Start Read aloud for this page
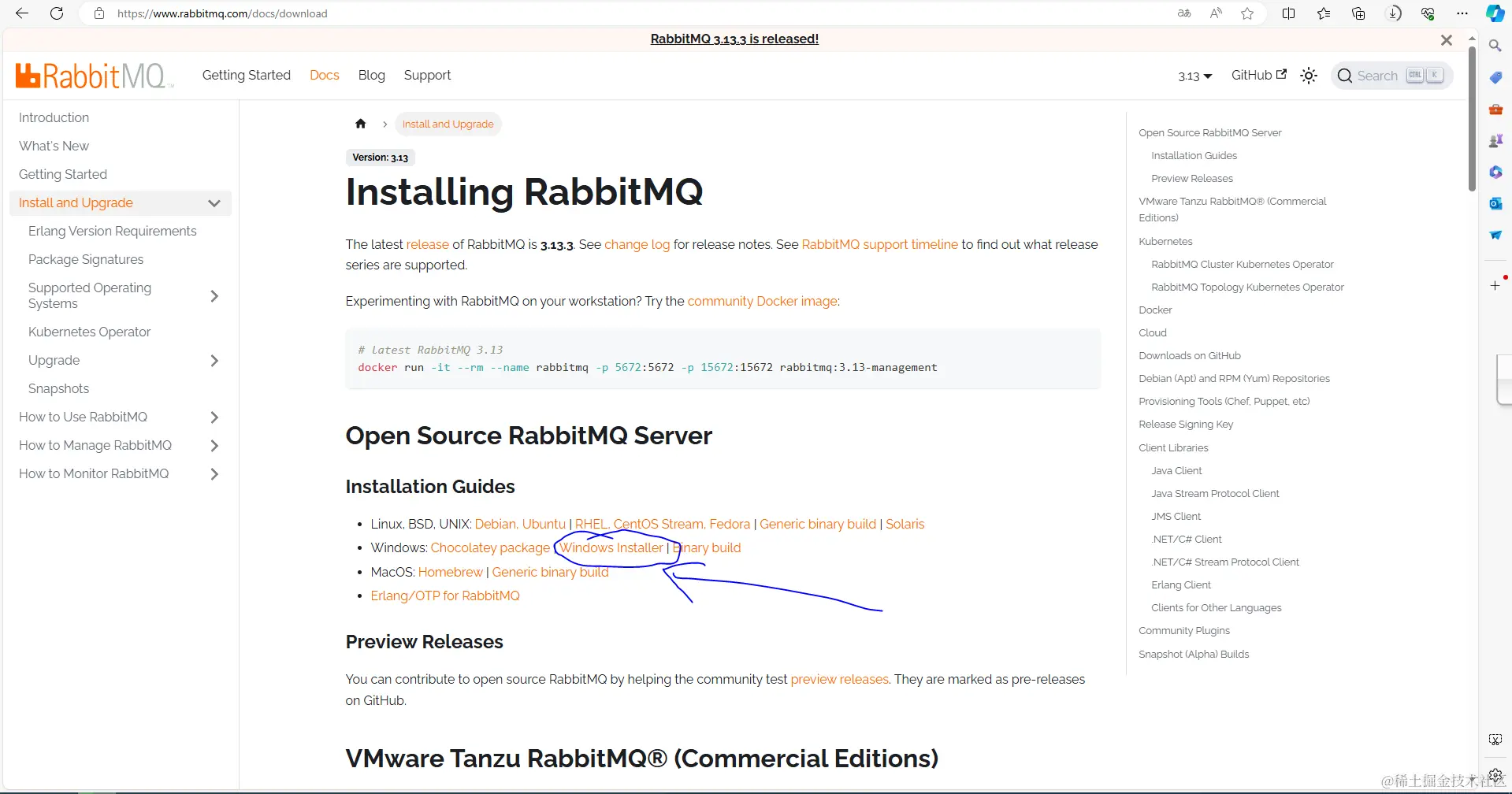This screenshot has width=1512, height=794. coord(1216,13)
